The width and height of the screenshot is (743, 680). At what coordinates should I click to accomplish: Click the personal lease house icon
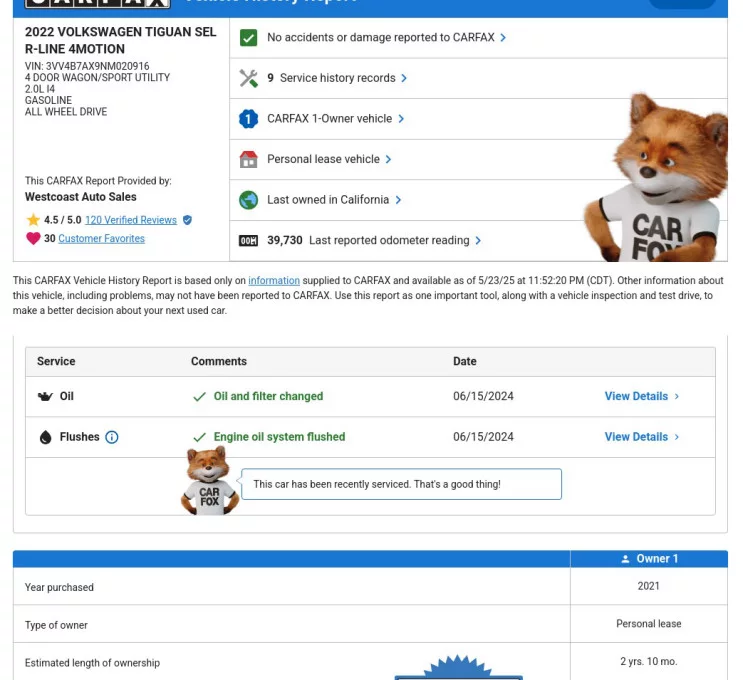point(249,159)
